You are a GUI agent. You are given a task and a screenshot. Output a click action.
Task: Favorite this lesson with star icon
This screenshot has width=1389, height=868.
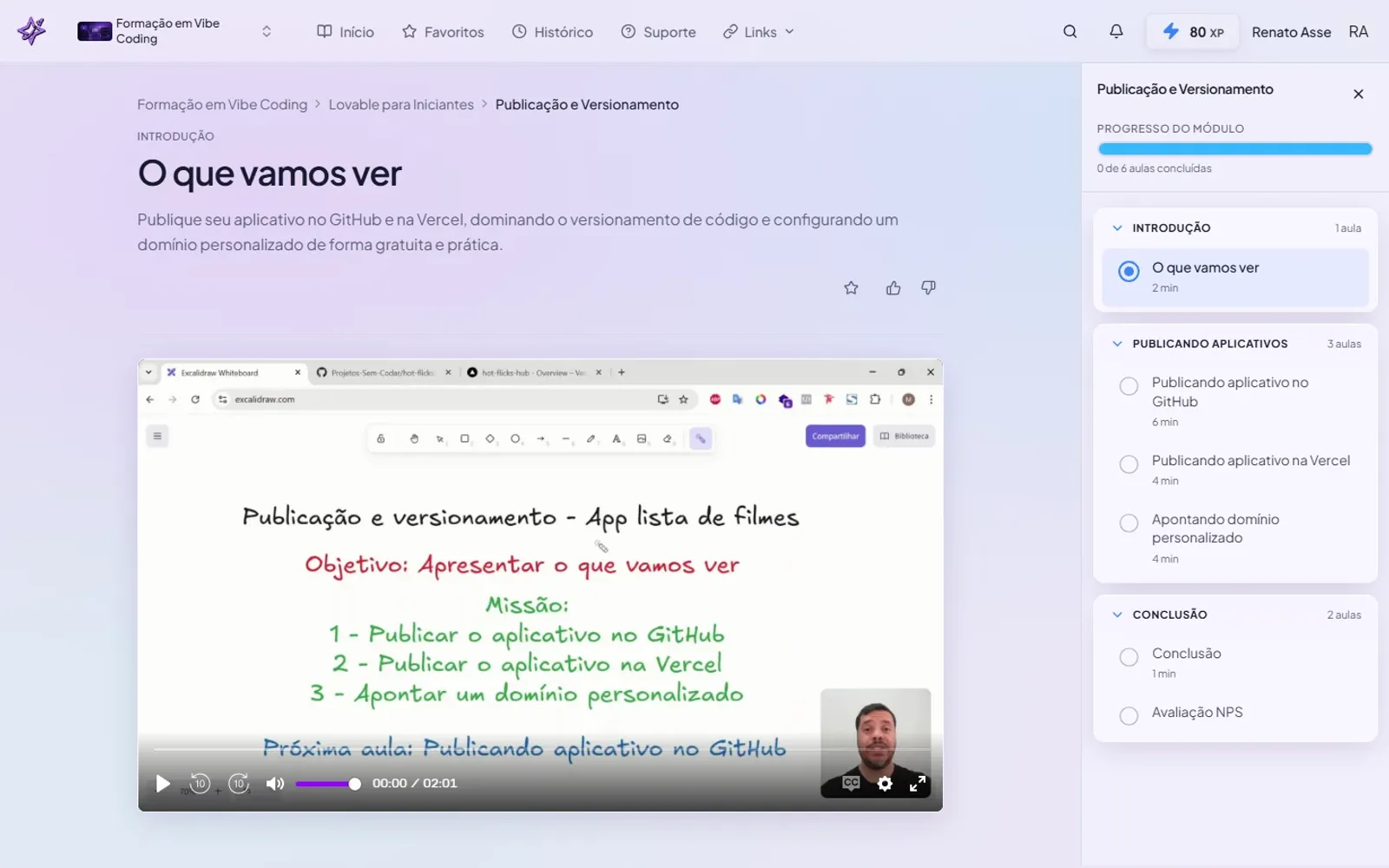851,288
